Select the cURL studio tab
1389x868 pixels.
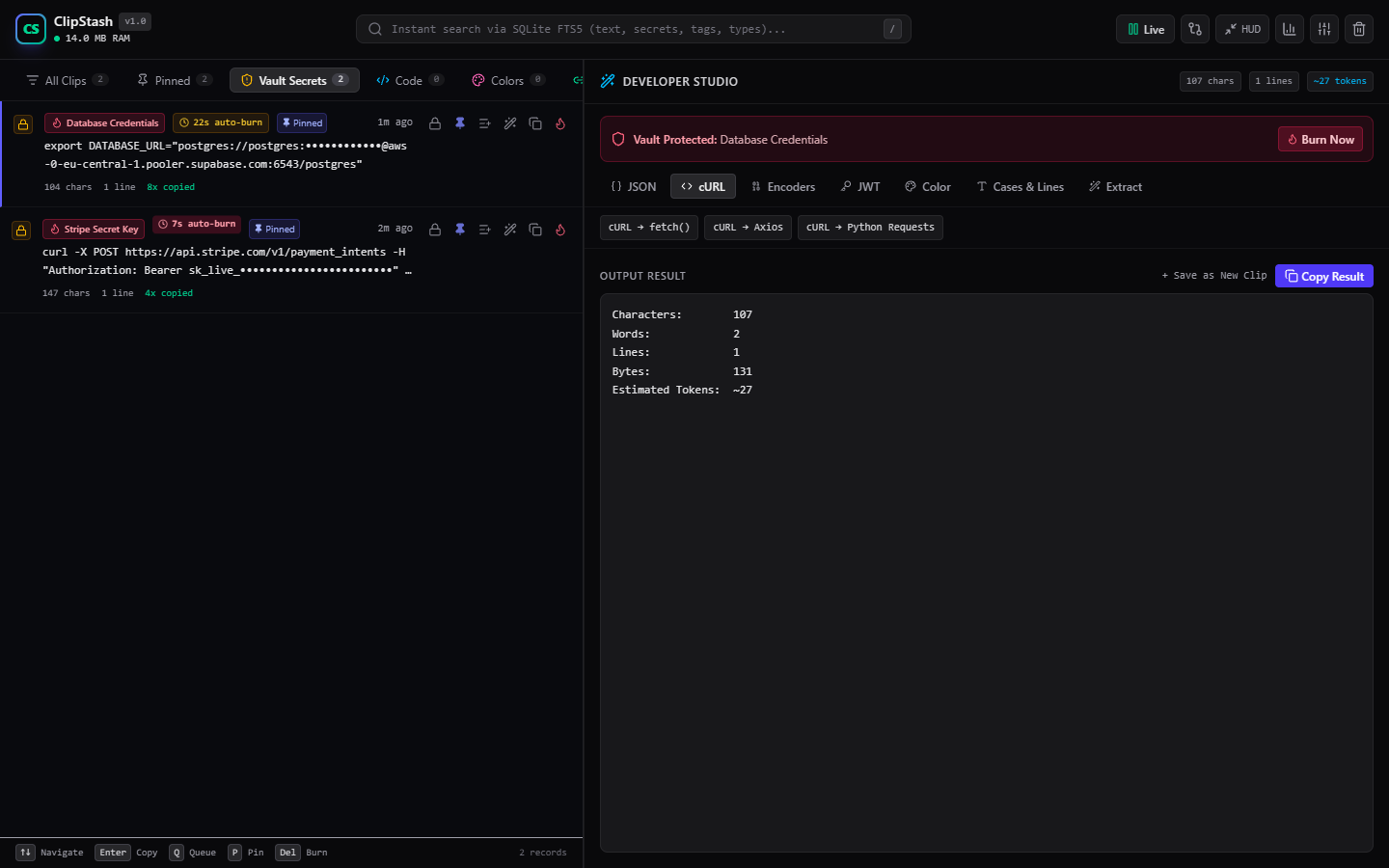click(x=703, y=186)
